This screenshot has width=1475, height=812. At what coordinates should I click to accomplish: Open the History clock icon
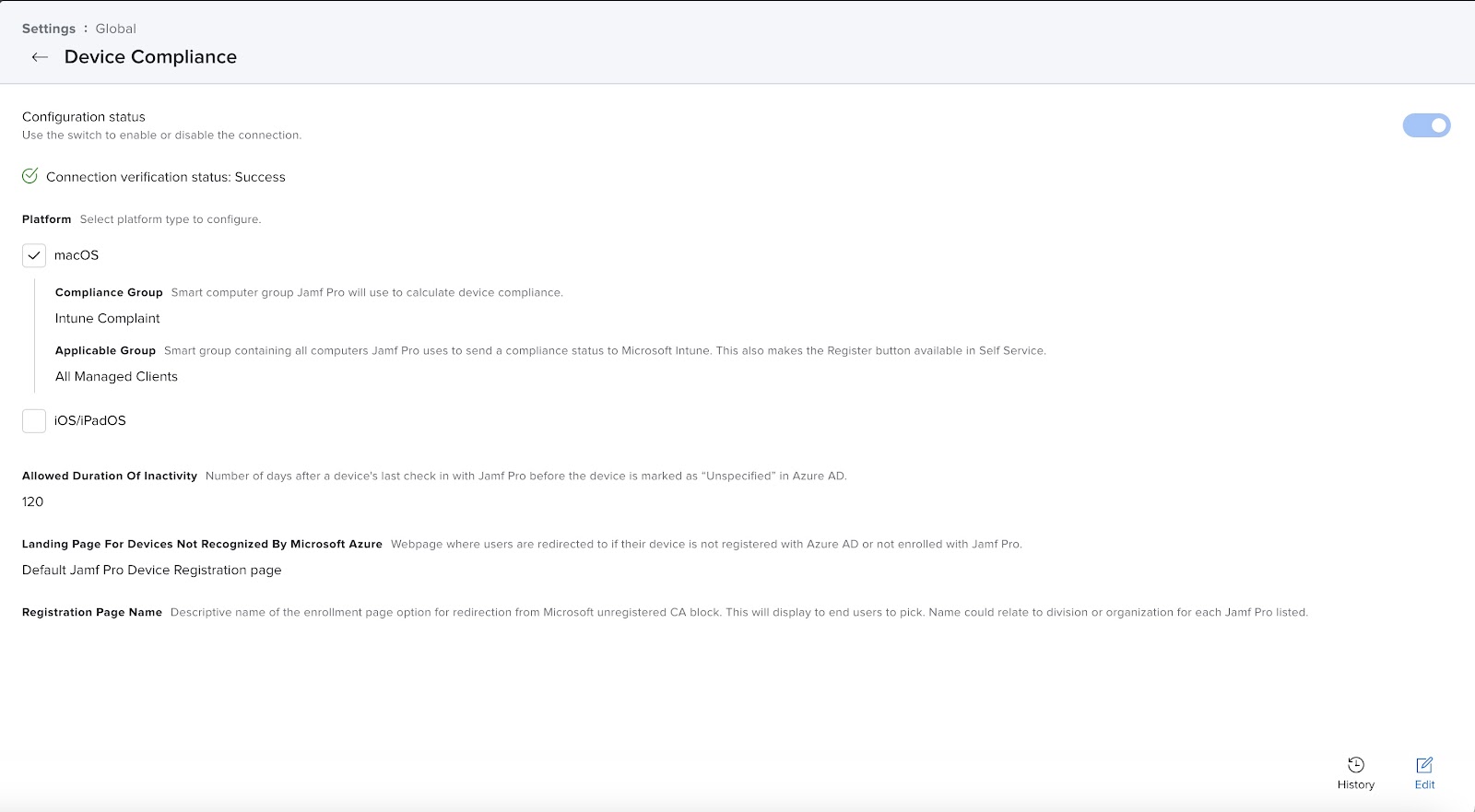click(1355, 765)
